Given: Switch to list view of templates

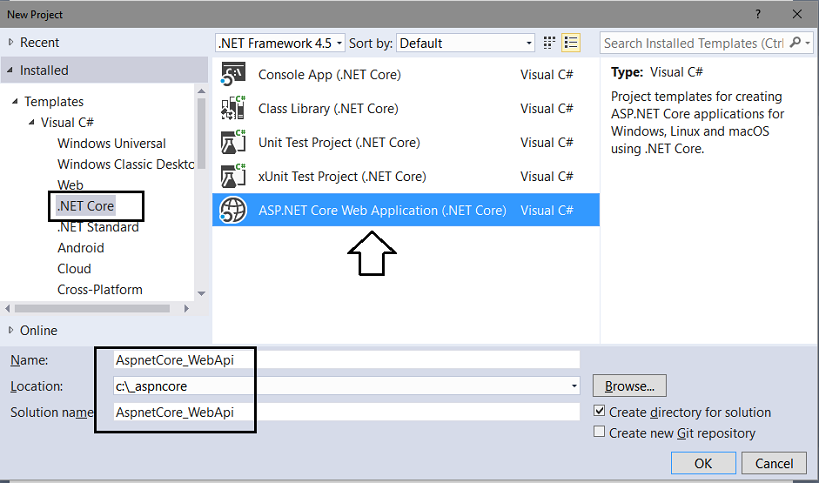Looking at the screenshot, I should point(571,43).
